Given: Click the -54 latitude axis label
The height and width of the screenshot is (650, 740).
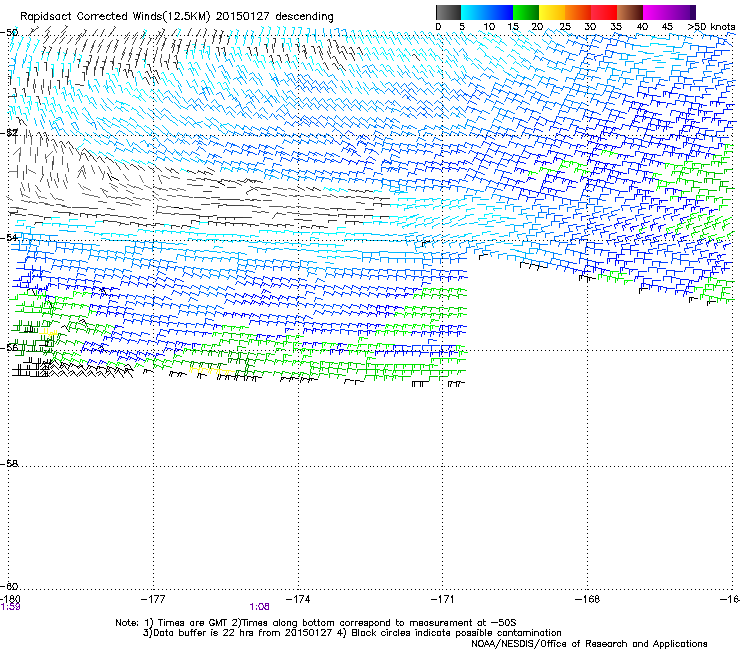Looking at the screenshot, I should (9, 237).
